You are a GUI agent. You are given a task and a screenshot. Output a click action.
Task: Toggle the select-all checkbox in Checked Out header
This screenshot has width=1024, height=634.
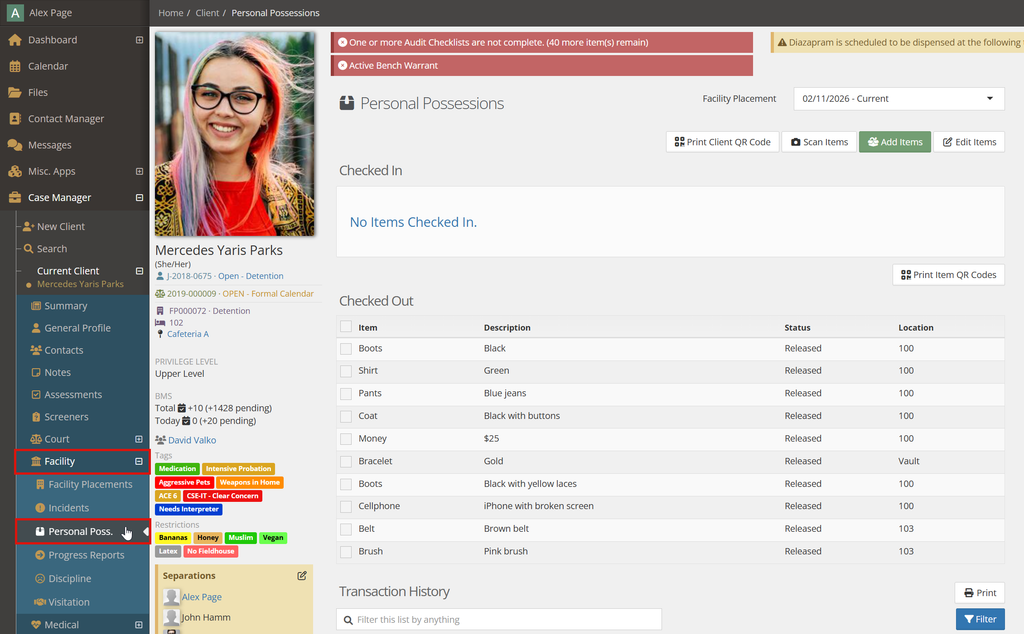pos(346,326)
